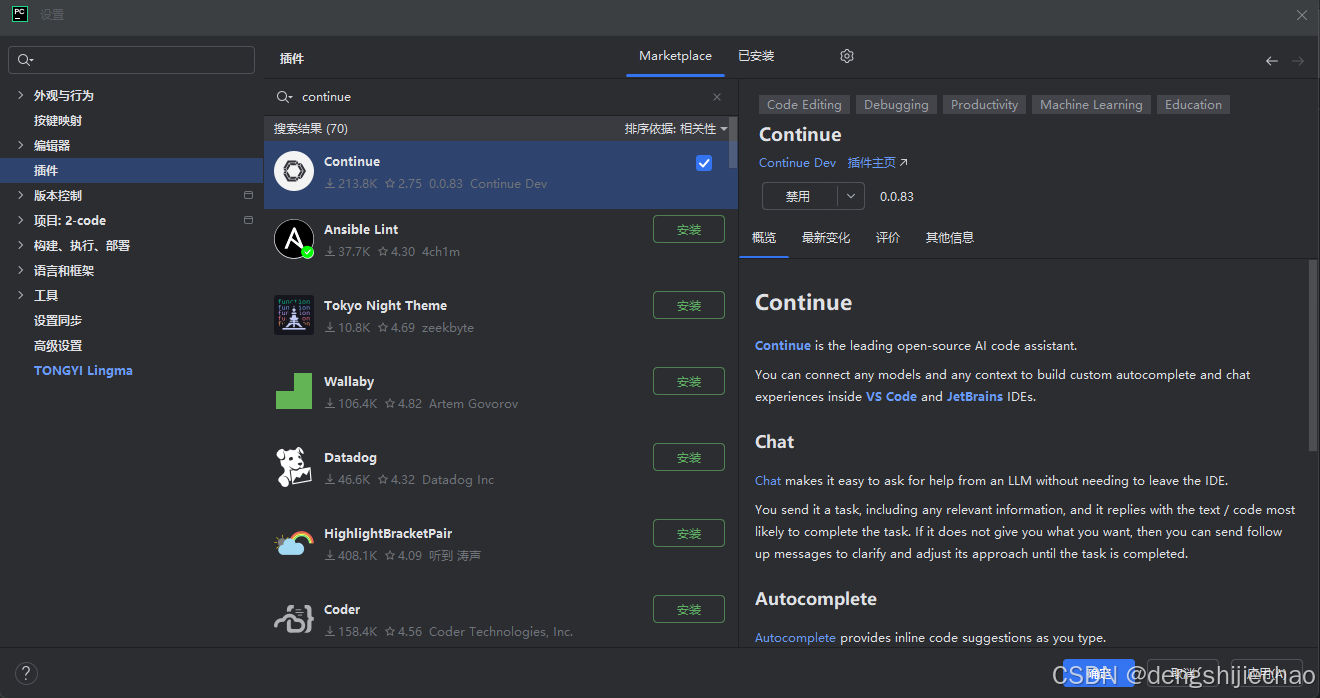This screenshot has height=698, width=1320.
Task: Follow the Autocomplete link
Action: [795, 637]
